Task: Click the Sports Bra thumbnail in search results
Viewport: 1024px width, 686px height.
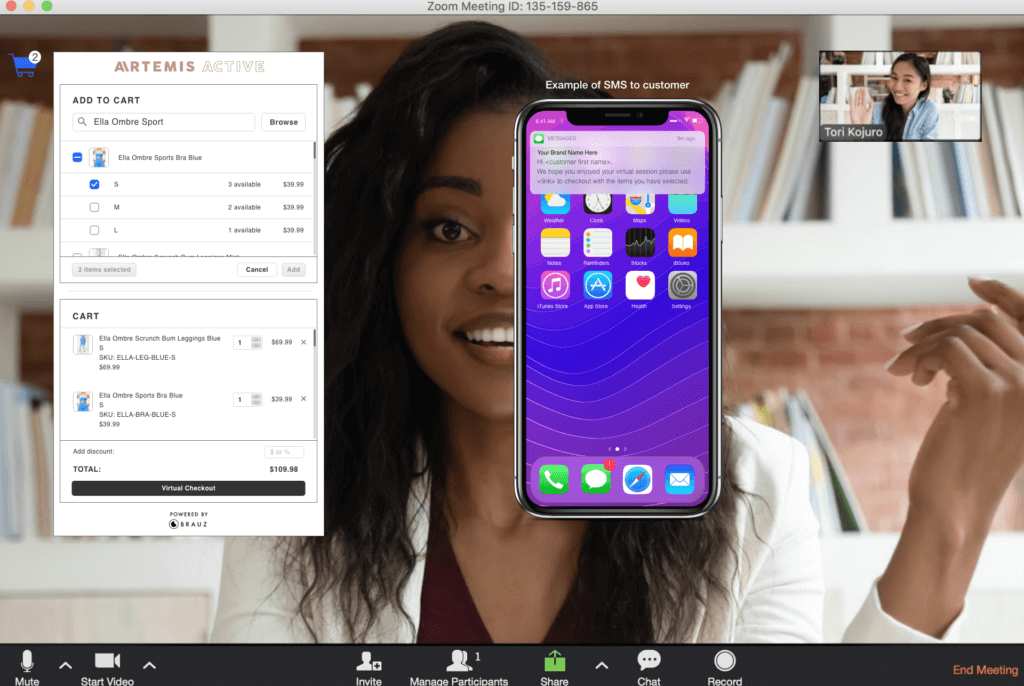Action: tap(99, 157)
